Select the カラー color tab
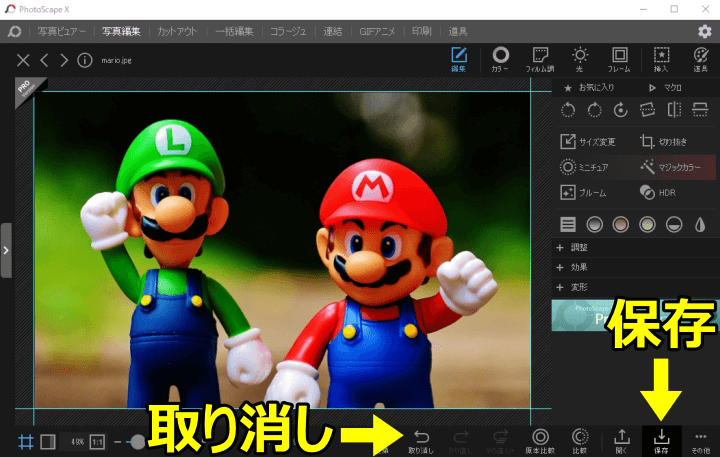Image resolution: width=720 pixels, height=457 pixels. 501,60
